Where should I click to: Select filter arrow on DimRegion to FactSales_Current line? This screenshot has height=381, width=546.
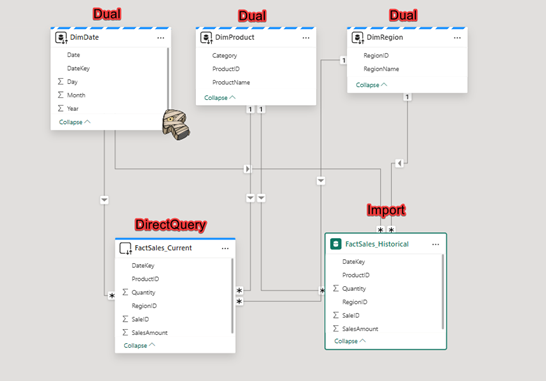pyautogui.click(x=321, y=181)
